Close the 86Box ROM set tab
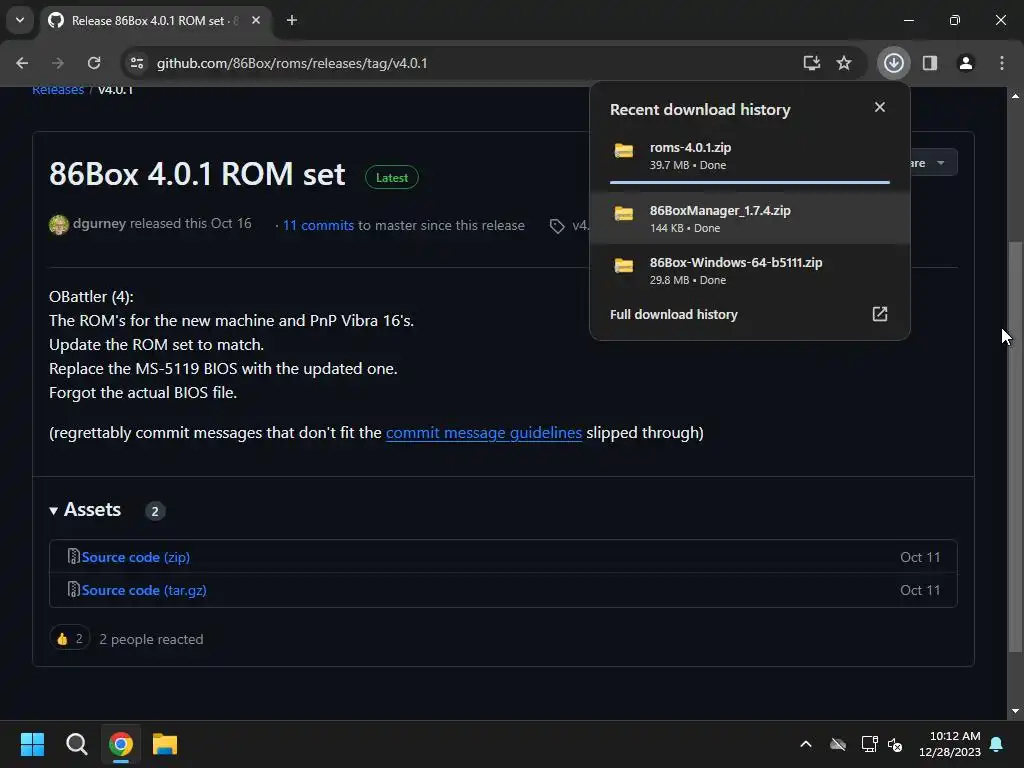The image size is (1024, 768). pyautogui.click(x=256, y=20)
